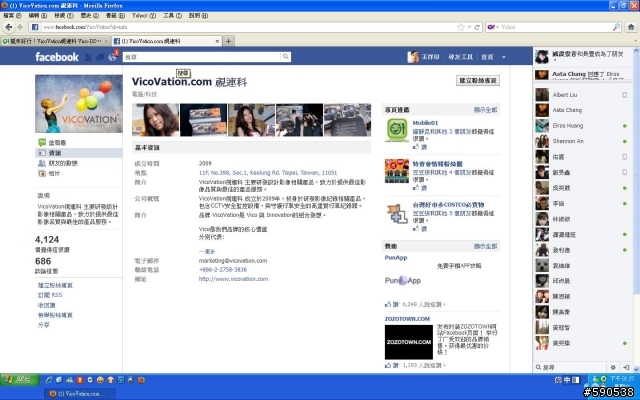Close the VicoVation.com Facebook tab

click(x=217, y=41)
